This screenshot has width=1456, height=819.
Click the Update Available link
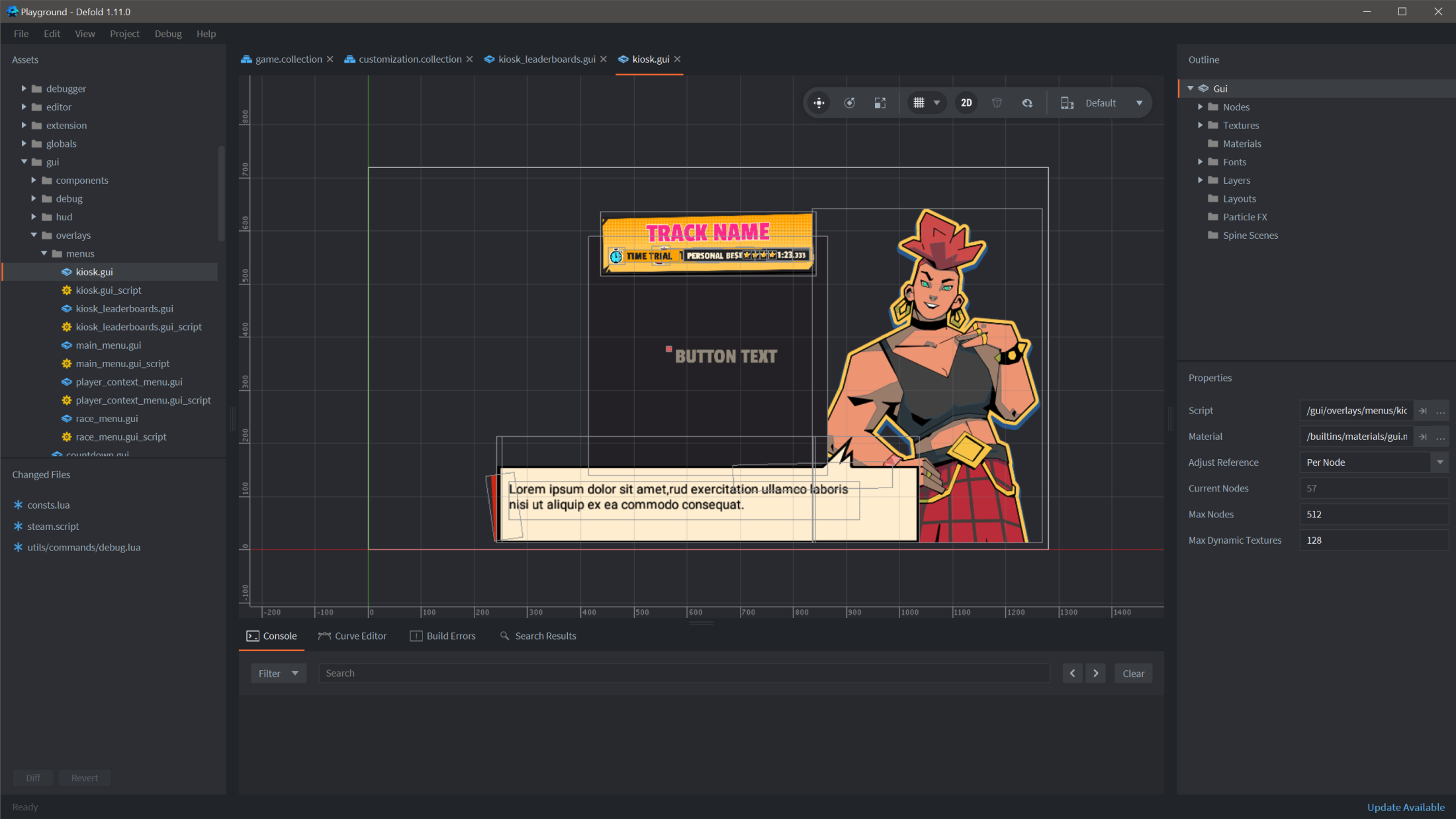point(1406,807)
